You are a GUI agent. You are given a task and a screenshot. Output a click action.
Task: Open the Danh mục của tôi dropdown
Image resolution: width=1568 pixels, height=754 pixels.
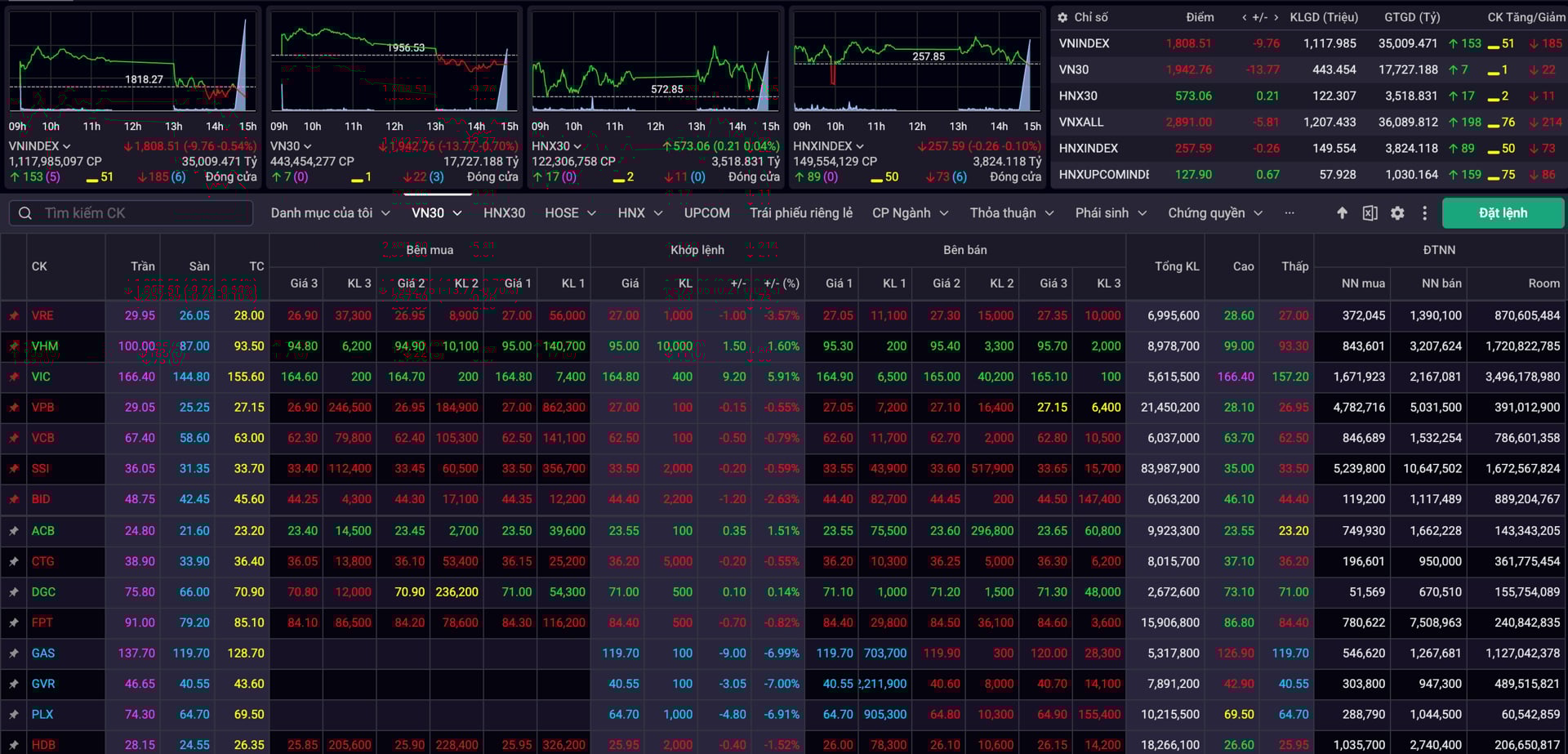(x=331, y=212)
